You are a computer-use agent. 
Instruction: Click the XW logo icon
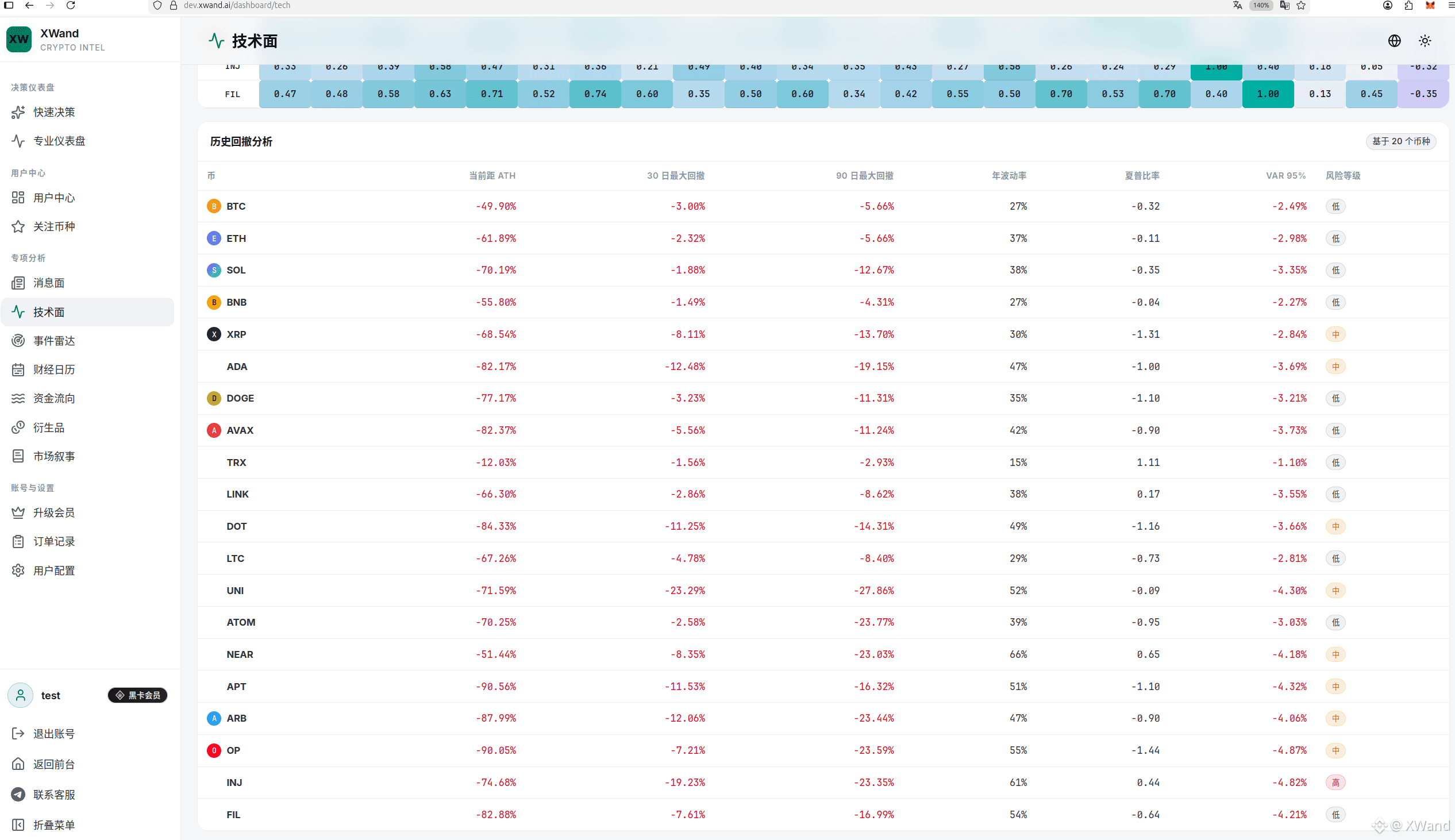tap(19, 39)
